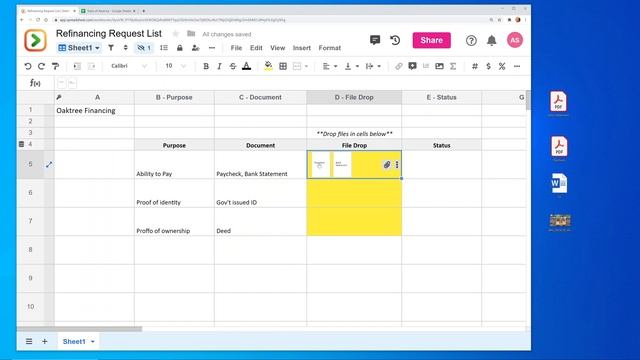Apply currency dollar format

tap(488, 66)
